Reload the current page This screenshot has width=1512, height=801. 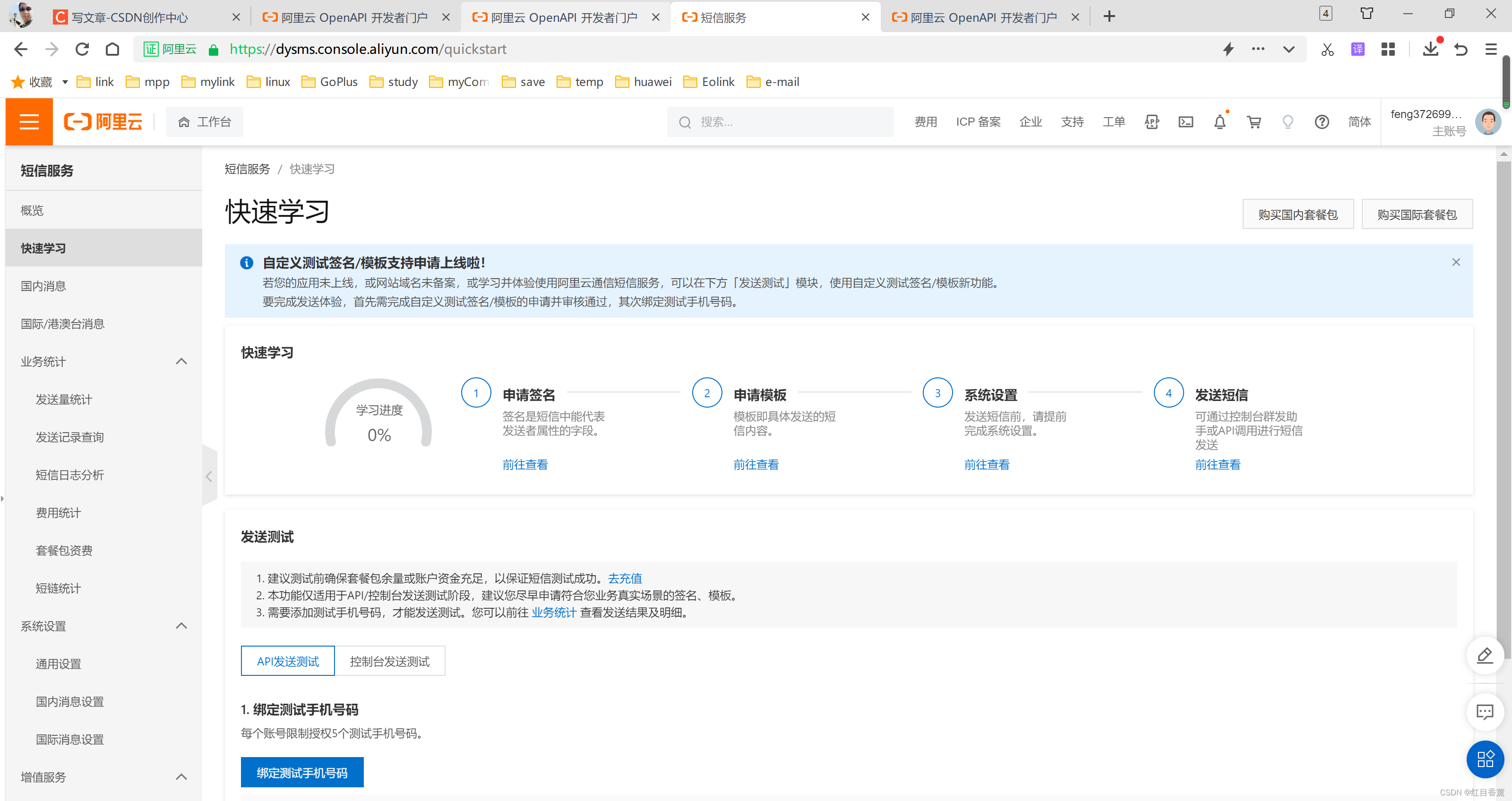click(82, 49)
